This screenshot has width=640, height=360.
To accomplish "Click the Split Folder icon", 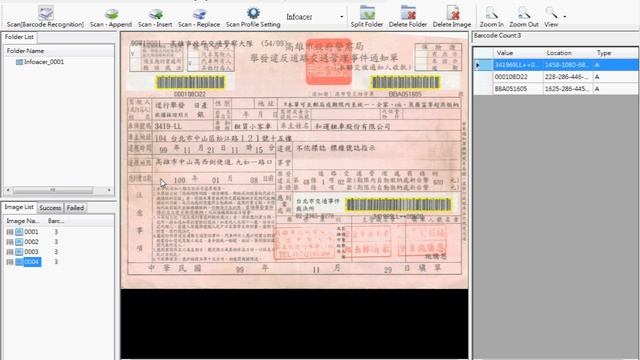I will (x=367, y=13).
